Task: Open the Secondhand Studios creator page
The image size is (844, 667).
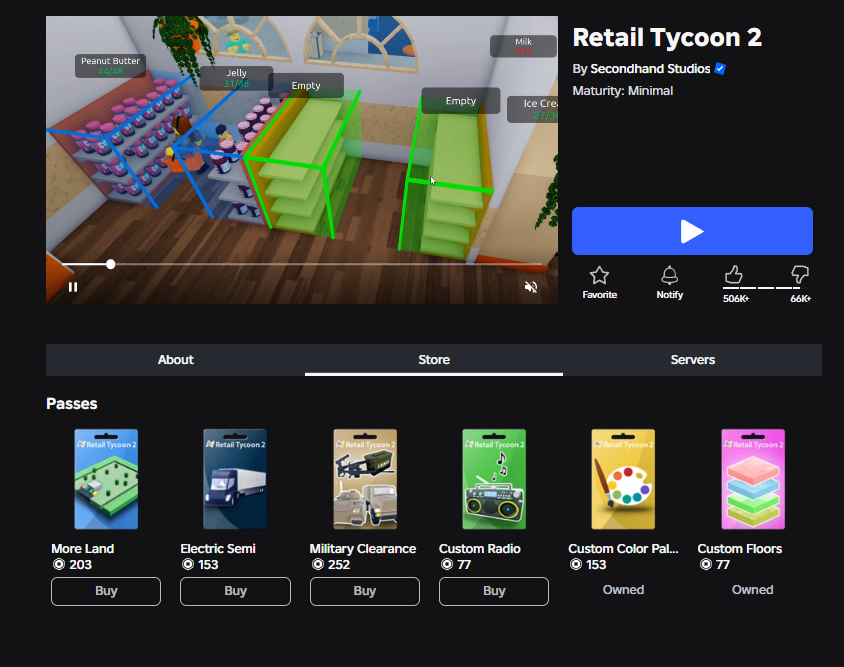Action: [x=650, y=69]
